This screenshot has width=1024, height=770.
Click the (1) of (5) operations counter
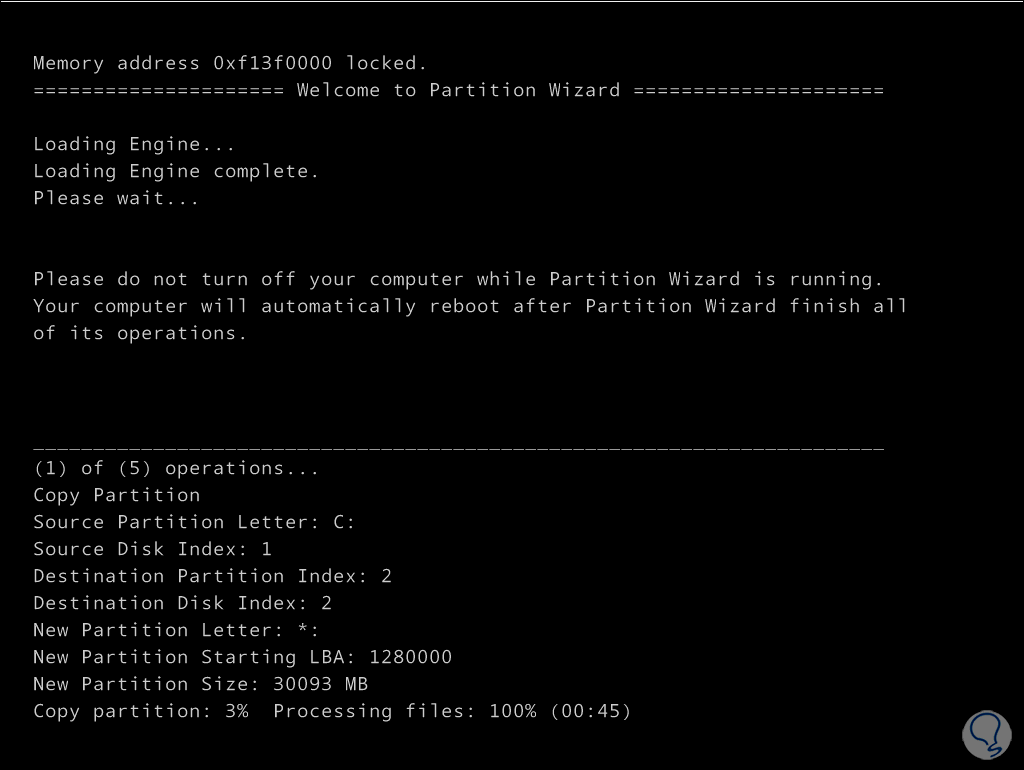click(176, 468)
